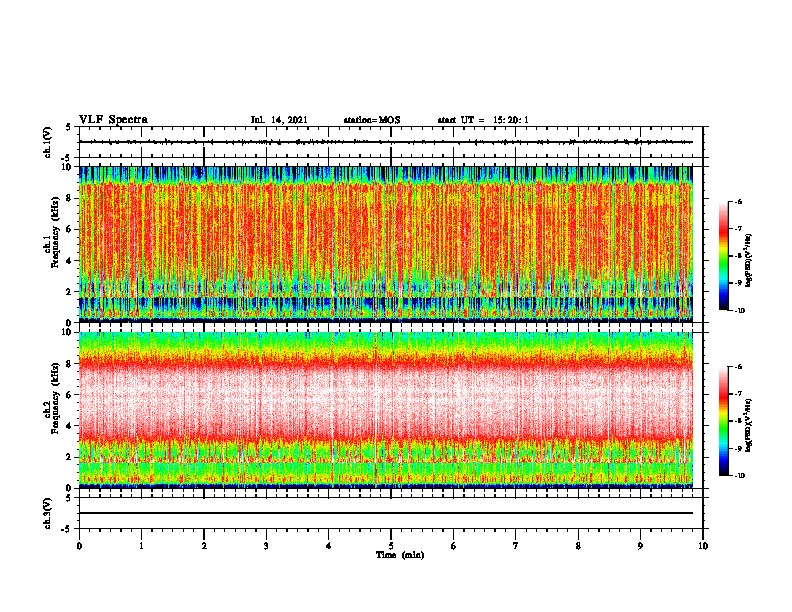This screenshot has height=612, width=792.
Task: Select the date text "Jul 14, 2021"
Action: click(279, 120)
